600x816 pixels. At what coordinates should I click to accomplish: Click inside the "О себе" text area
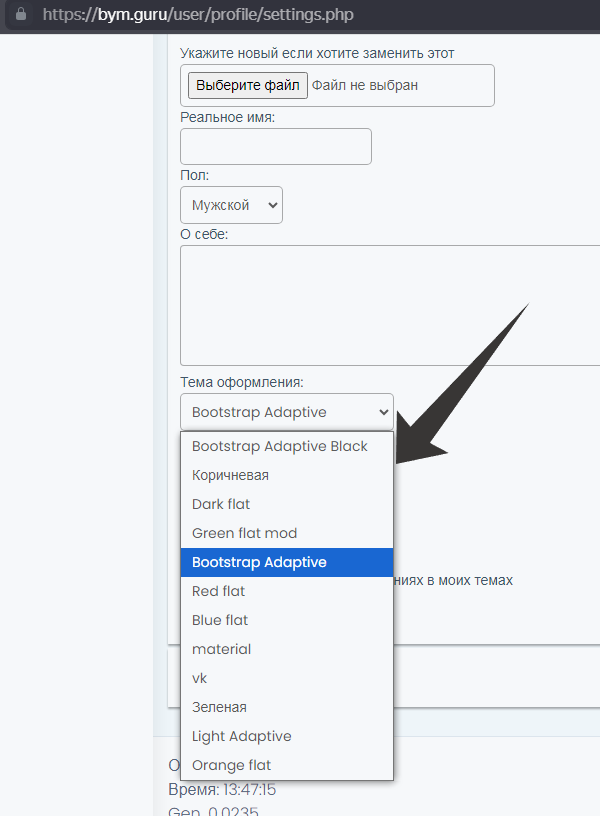coord(390,305)
